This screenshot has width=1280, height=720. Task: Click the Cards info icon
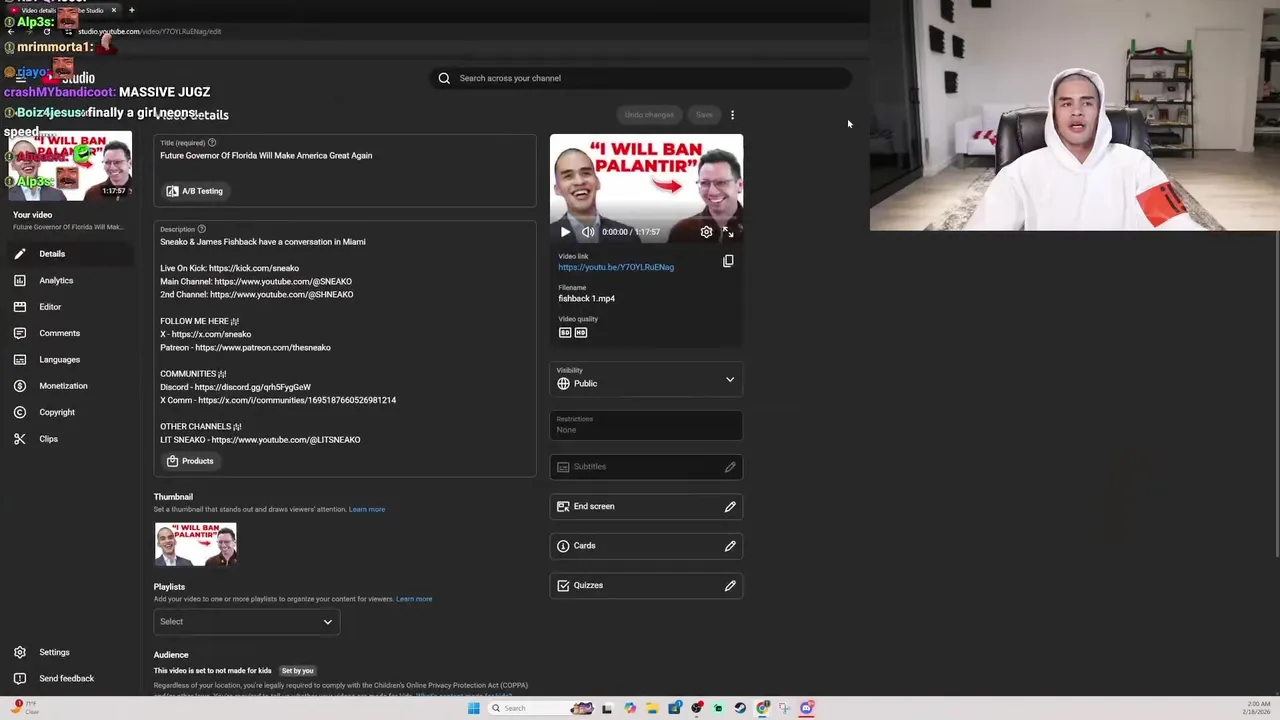[563, 546]
